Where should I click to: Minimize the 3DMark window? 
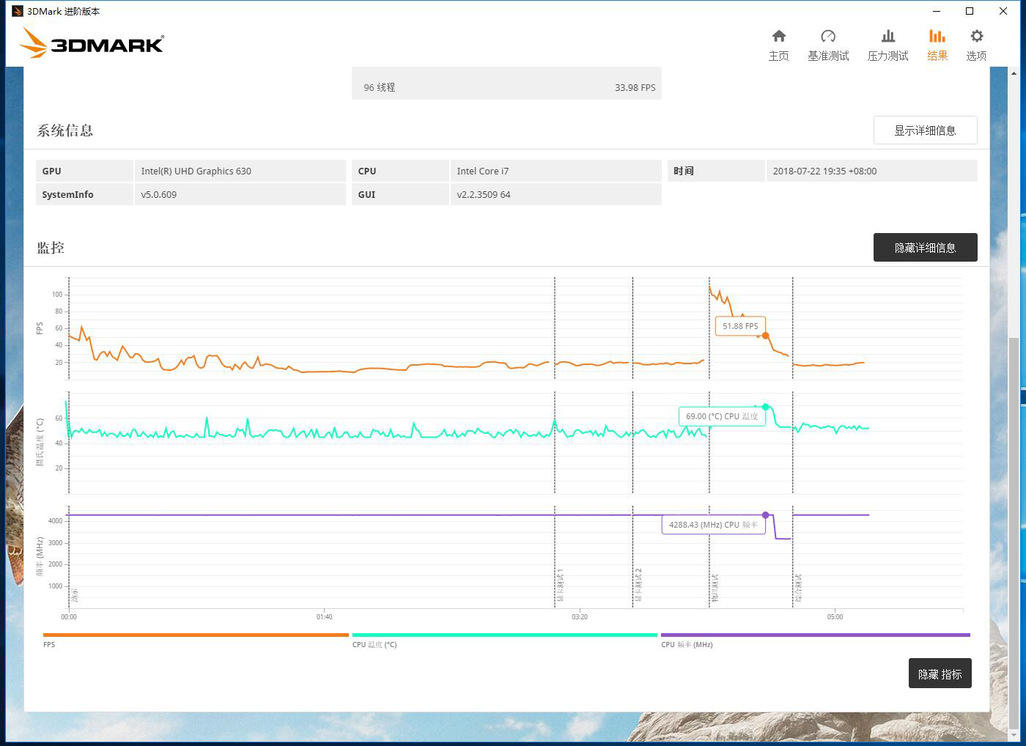[936, 11]
